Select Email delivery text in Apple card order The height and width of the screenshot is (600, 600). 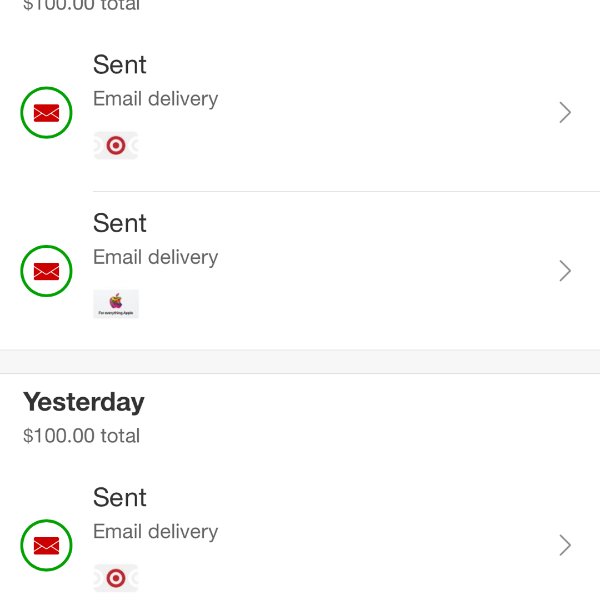[155, 257]
